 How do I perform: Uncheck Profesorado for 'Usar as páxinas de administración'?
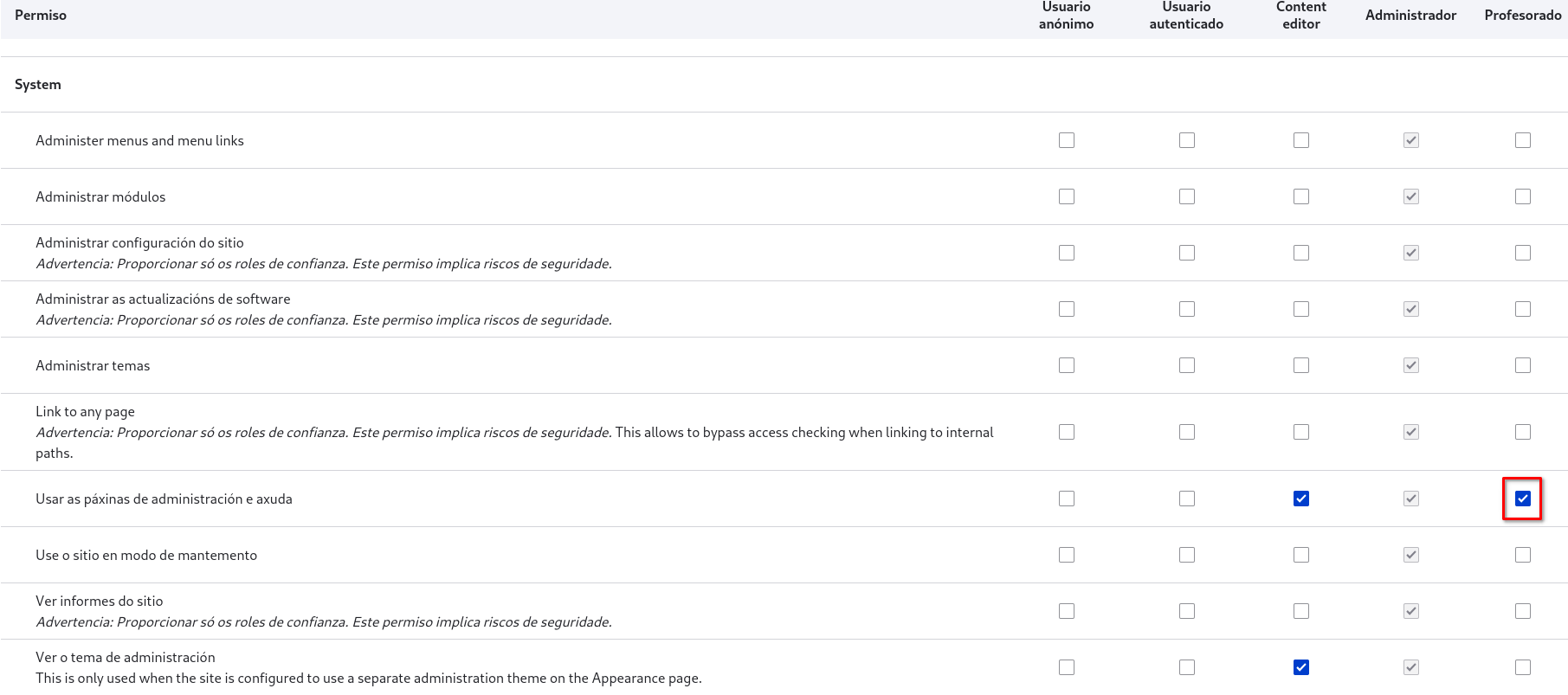click(1522, 499)
